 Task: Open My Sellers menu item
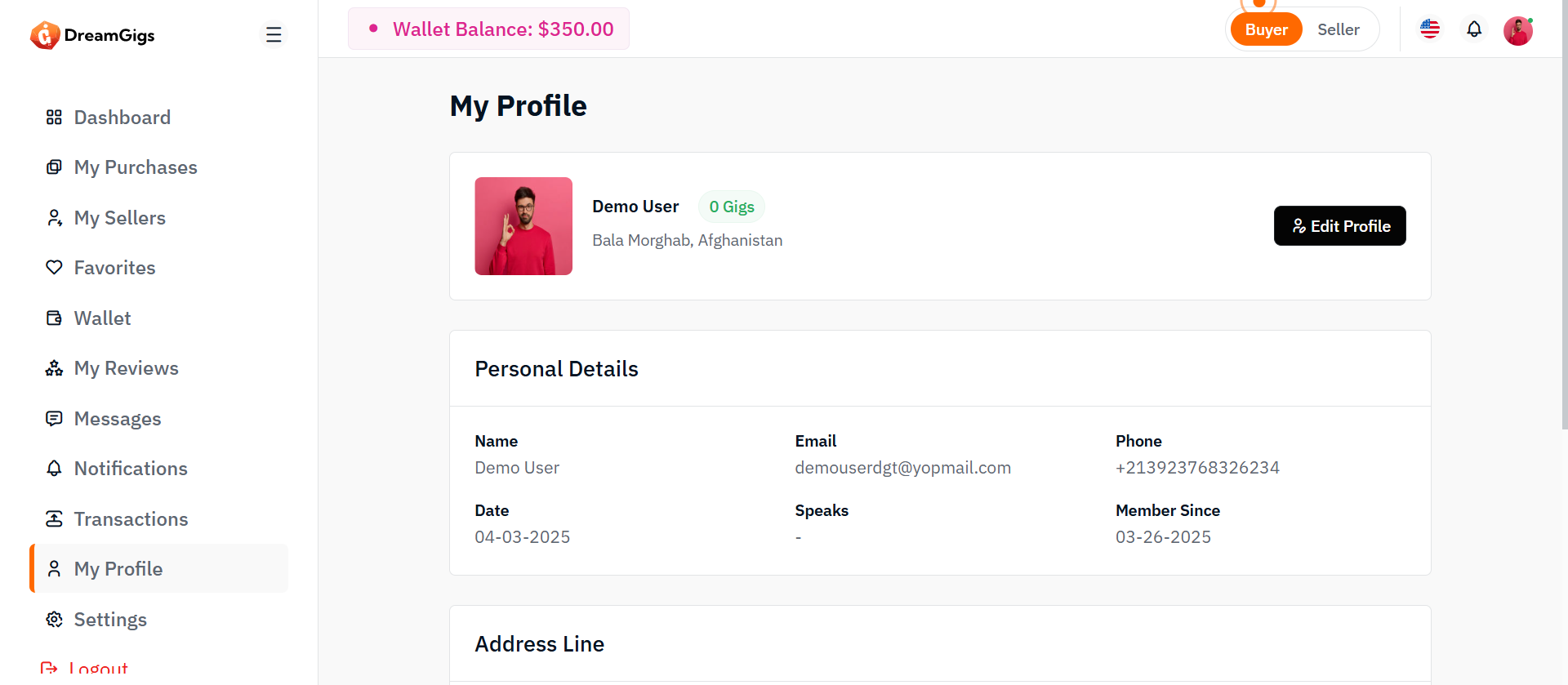click(119, 218)
